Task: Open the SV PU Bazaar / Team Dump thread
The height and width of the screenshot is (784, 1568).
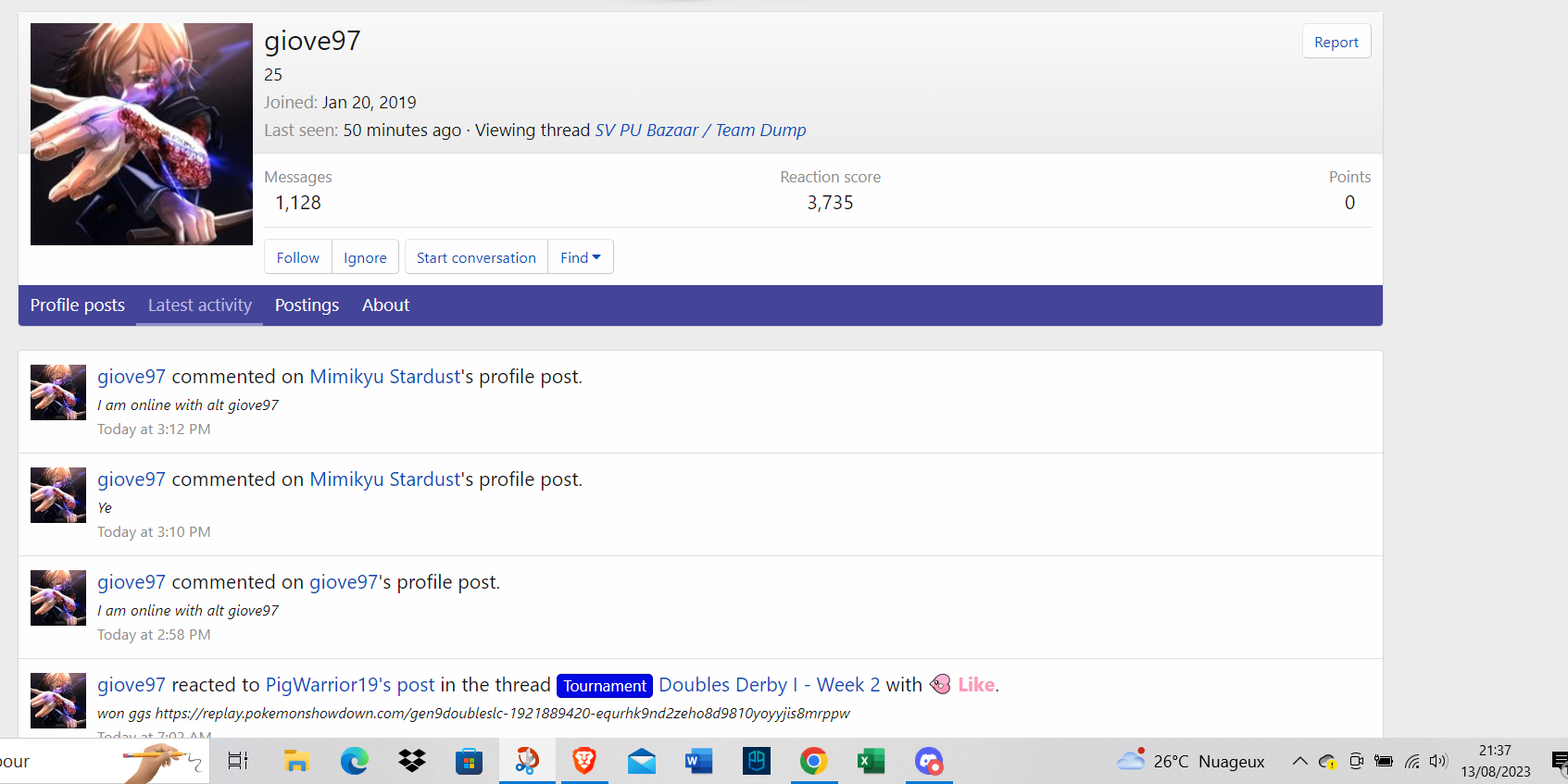Action: (x=700, y=131)
